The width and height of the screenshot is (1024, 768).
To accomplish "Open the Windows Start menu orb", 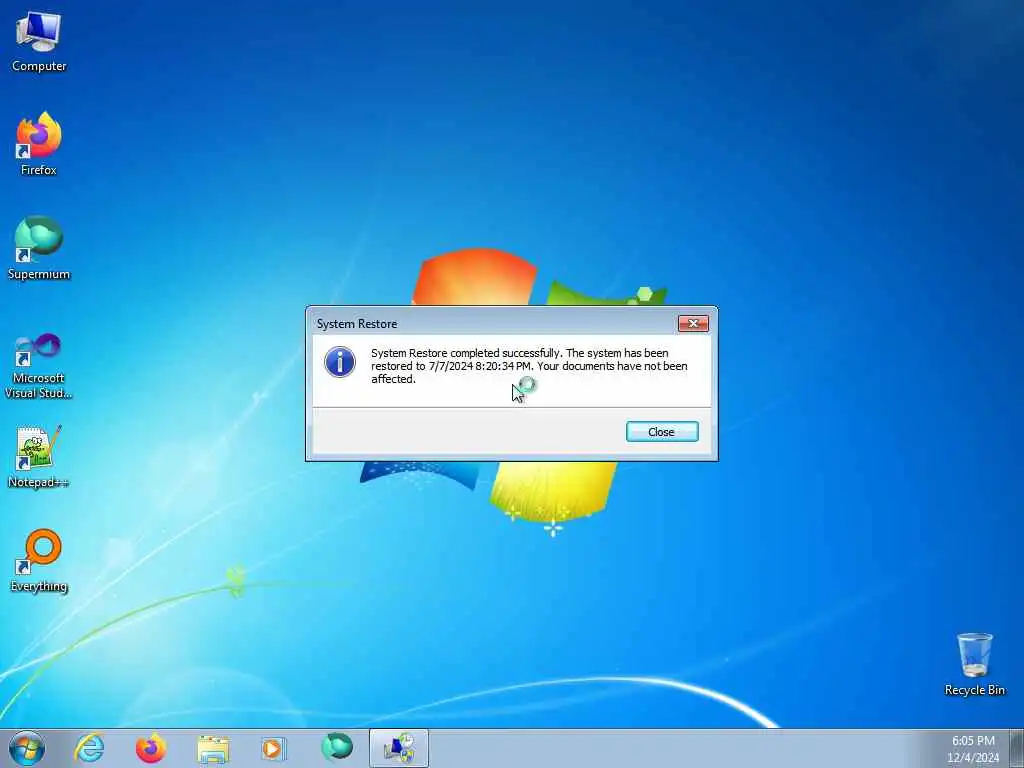I will coord(27,748).
